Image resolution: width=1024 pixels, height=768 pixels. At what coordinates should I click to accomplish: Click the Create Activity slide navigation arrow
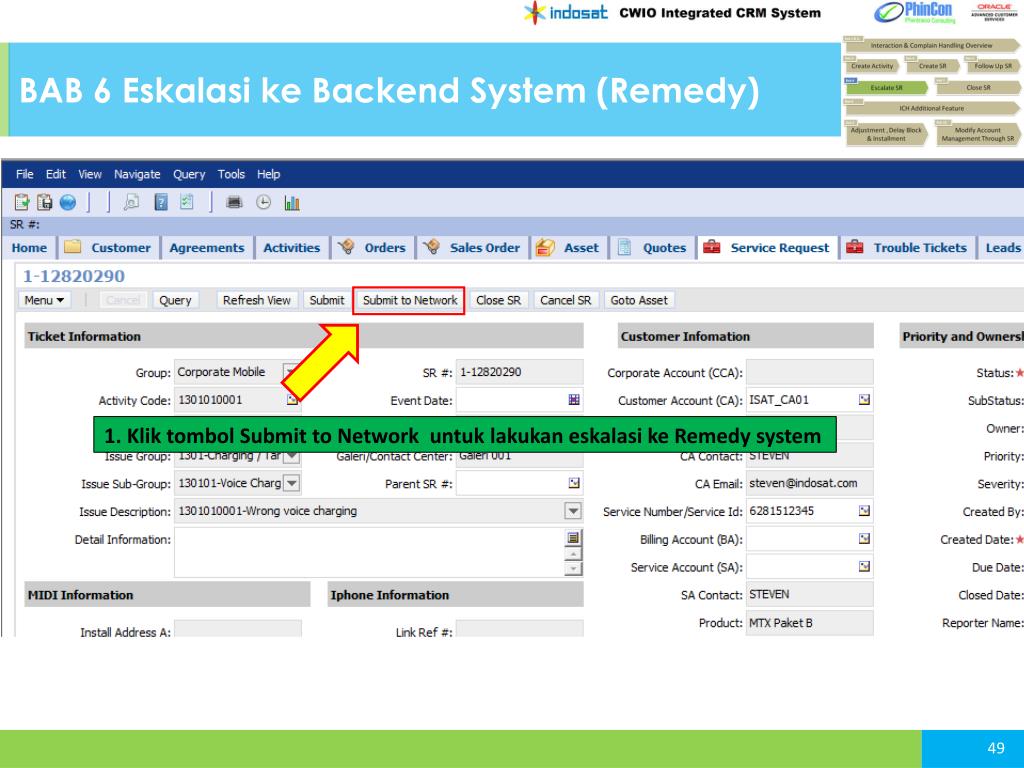click(872, 65)
